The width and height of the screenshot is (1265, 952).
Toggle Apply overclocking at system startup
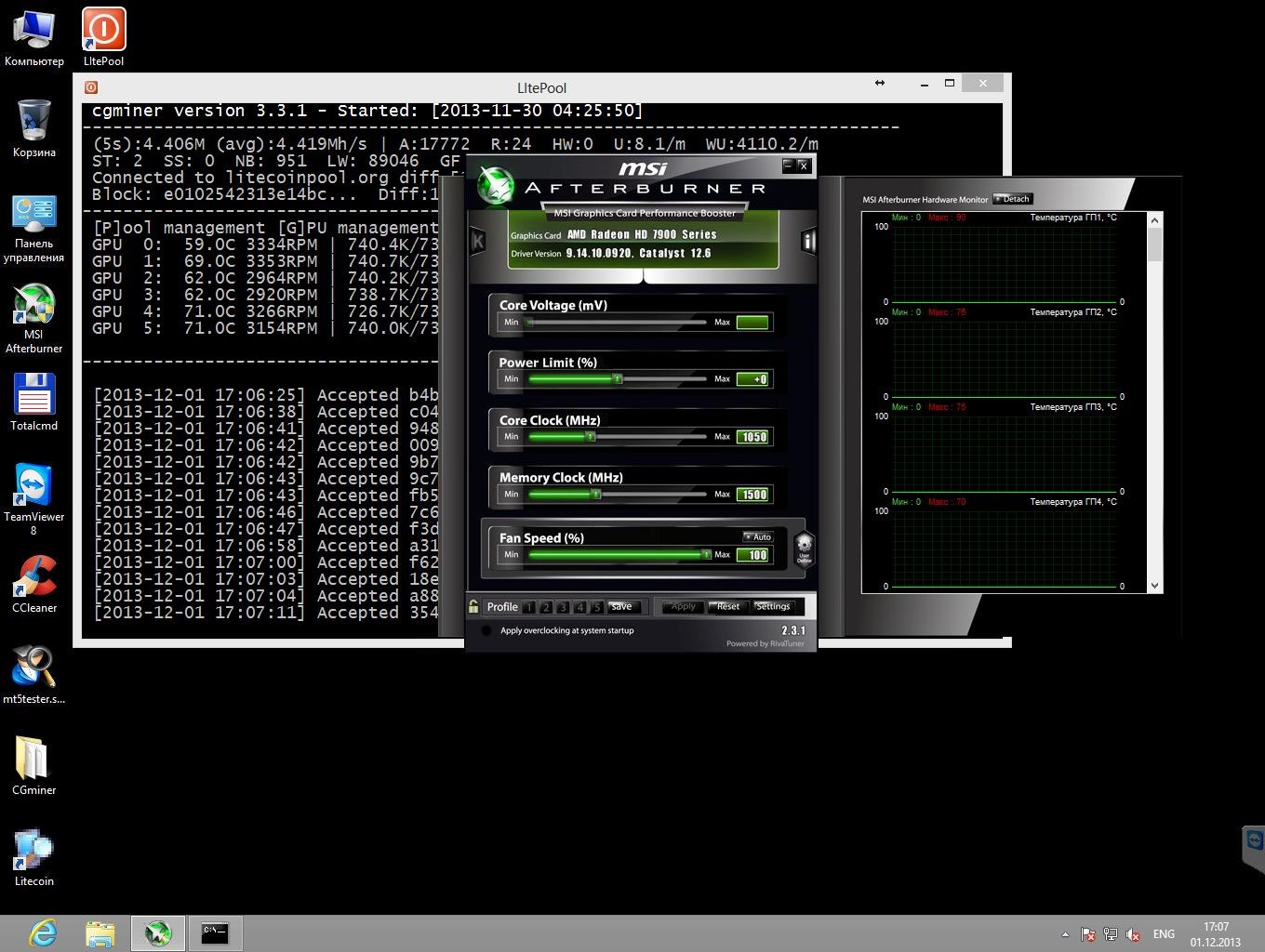point(486,630)
